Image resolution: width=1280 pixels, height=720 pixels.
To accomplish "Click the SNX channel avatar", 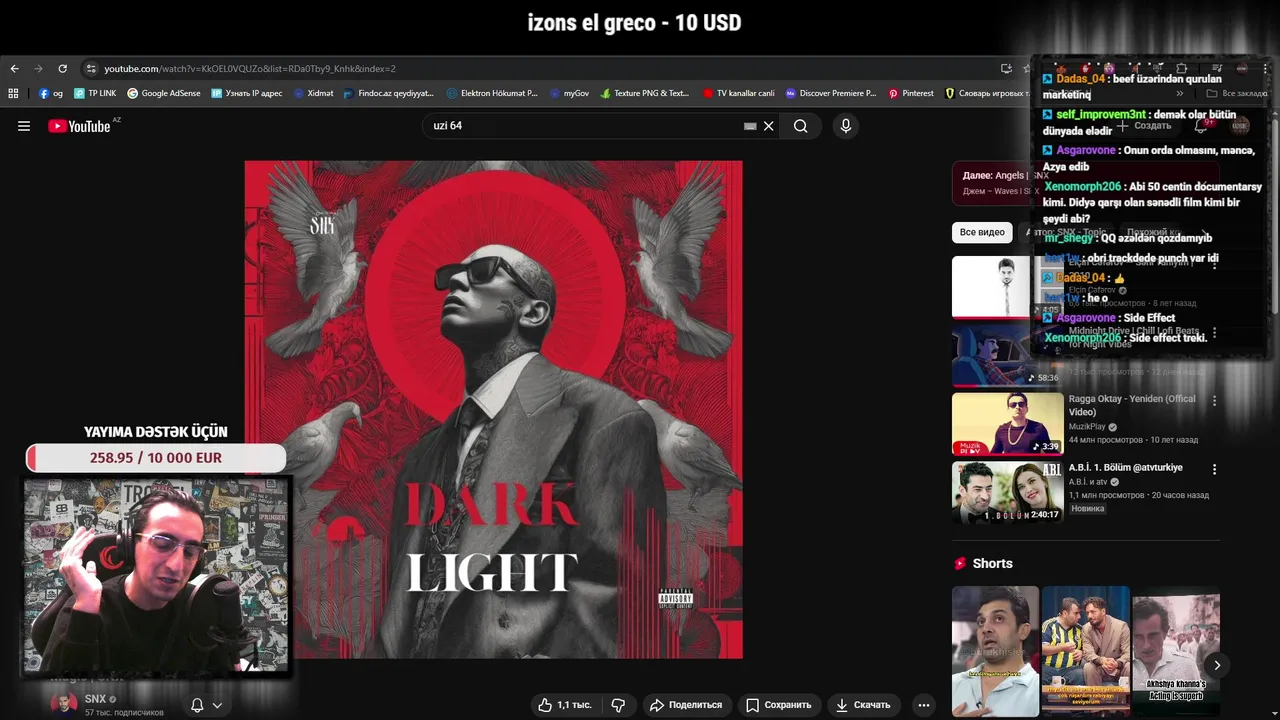I will pyautogui.click(x=64, y=703).
